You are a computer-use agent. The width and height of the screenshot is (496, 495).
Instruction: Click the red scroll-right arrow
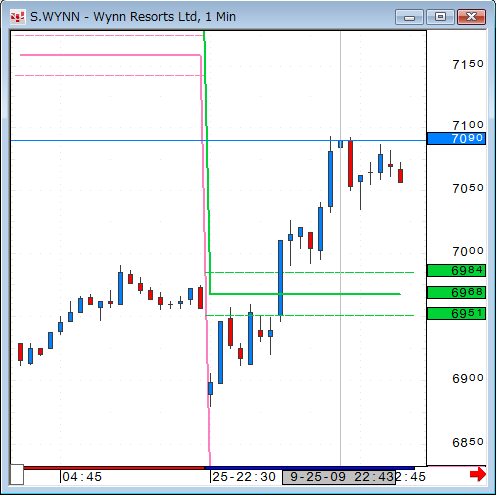pos(477,474)
